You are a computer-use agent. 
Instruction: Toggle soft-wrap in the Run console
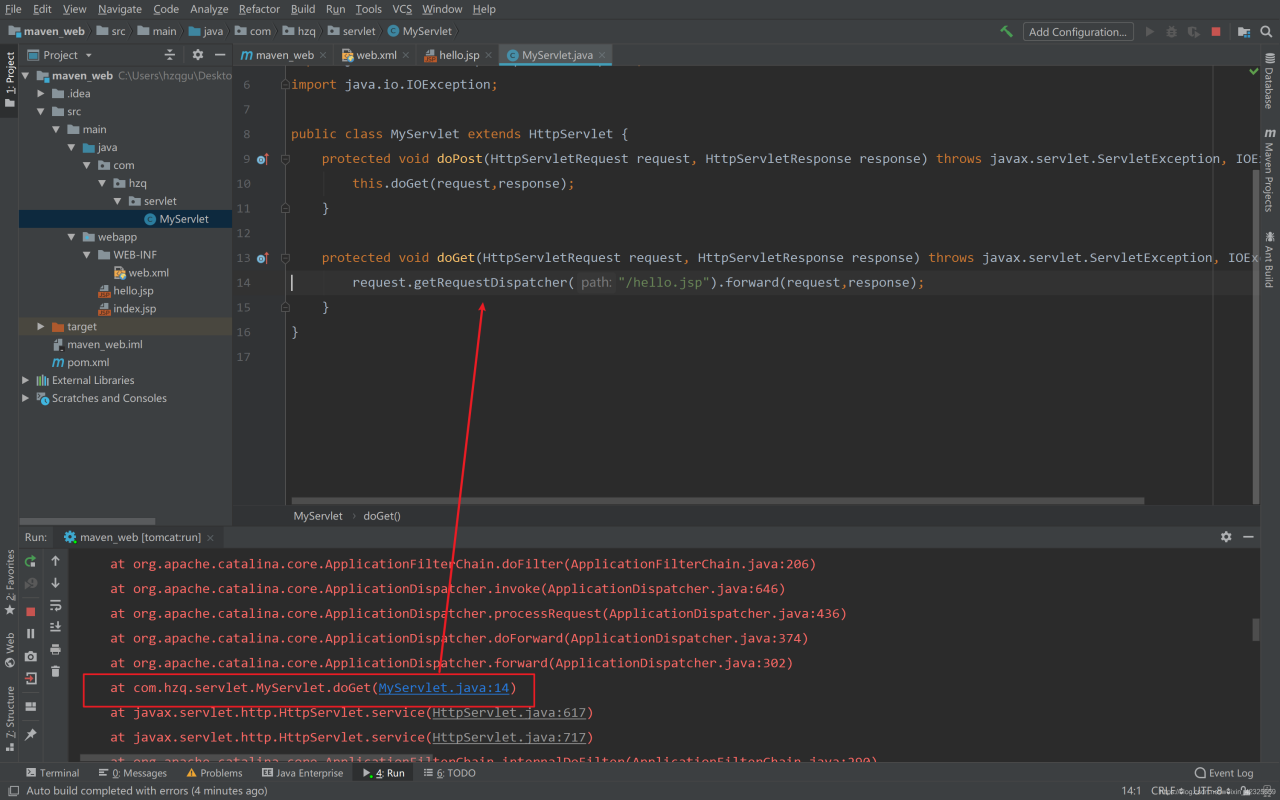[x=56, y=605]
